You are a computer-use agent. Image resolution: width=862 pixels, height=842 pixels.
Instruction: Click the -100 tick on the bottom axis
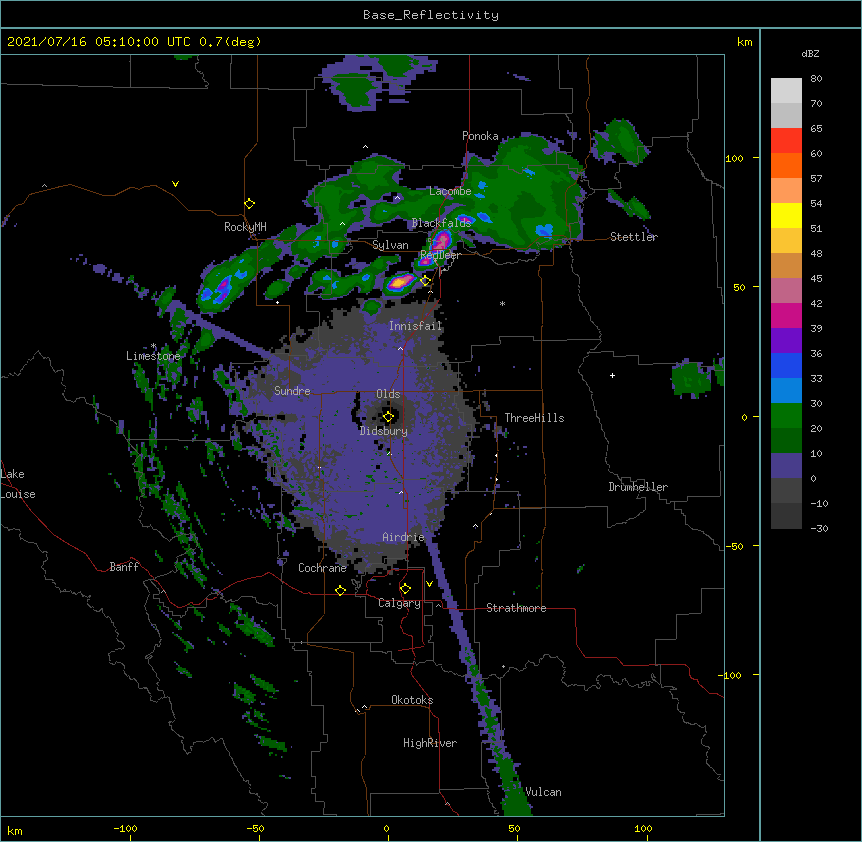click(x=125, y=828)
